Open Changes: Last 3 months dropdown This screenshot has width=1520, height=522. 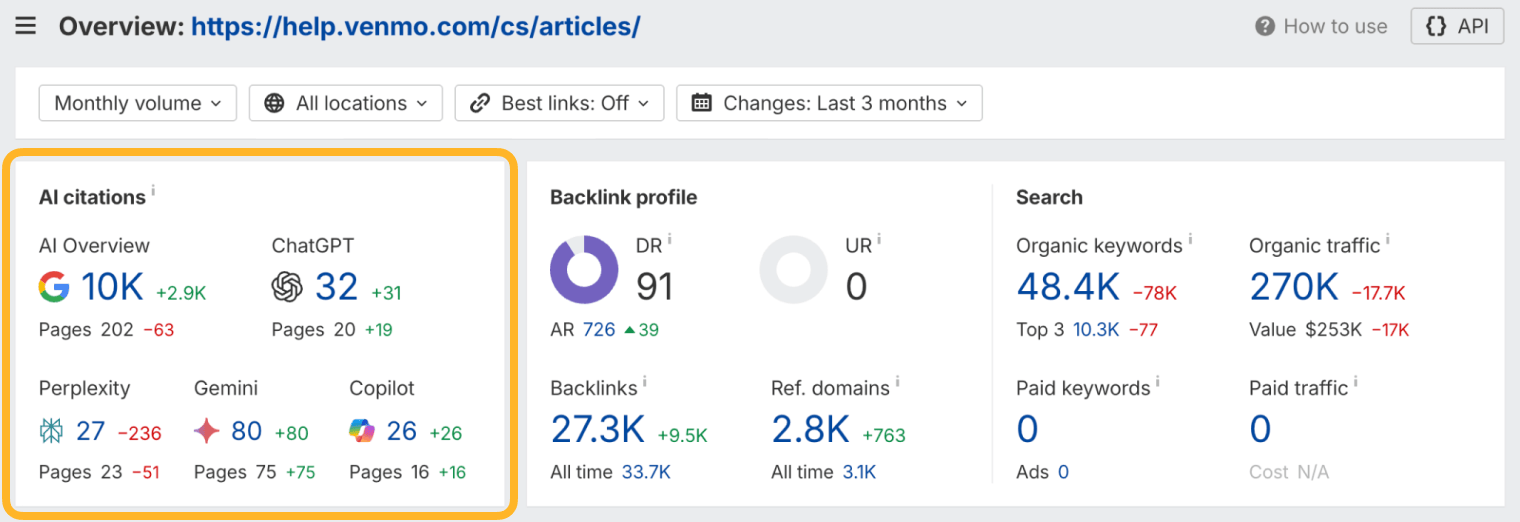pyautogui.click(x=829, y=103)
